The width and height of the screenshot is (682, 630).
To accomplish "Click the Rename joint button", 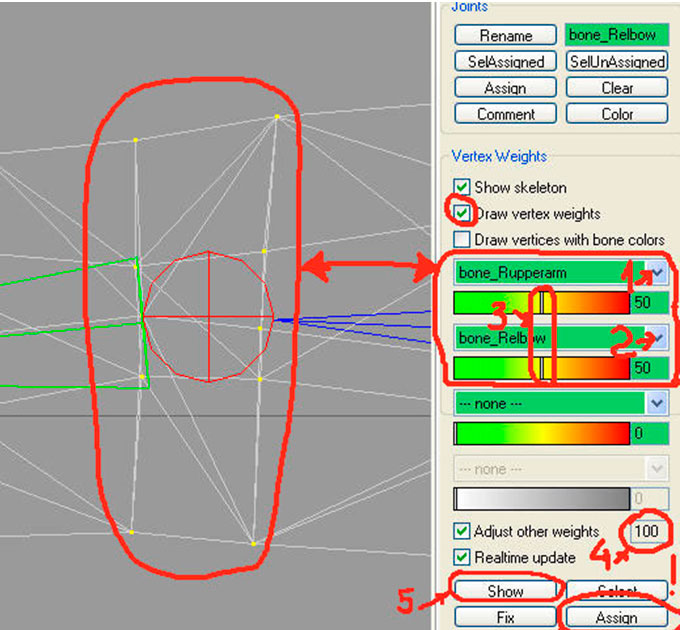I will tap(505, 35).
